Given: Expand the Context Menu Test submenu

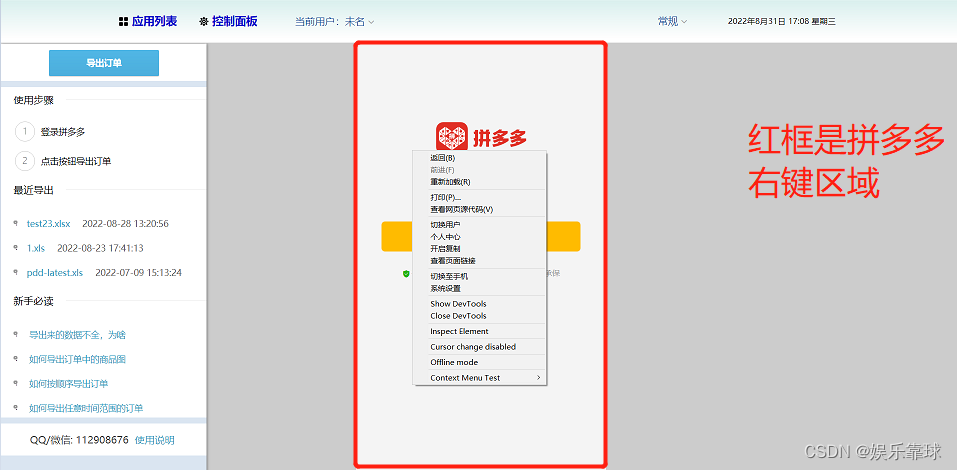Looking at the screenshot, I should point(480,378).
